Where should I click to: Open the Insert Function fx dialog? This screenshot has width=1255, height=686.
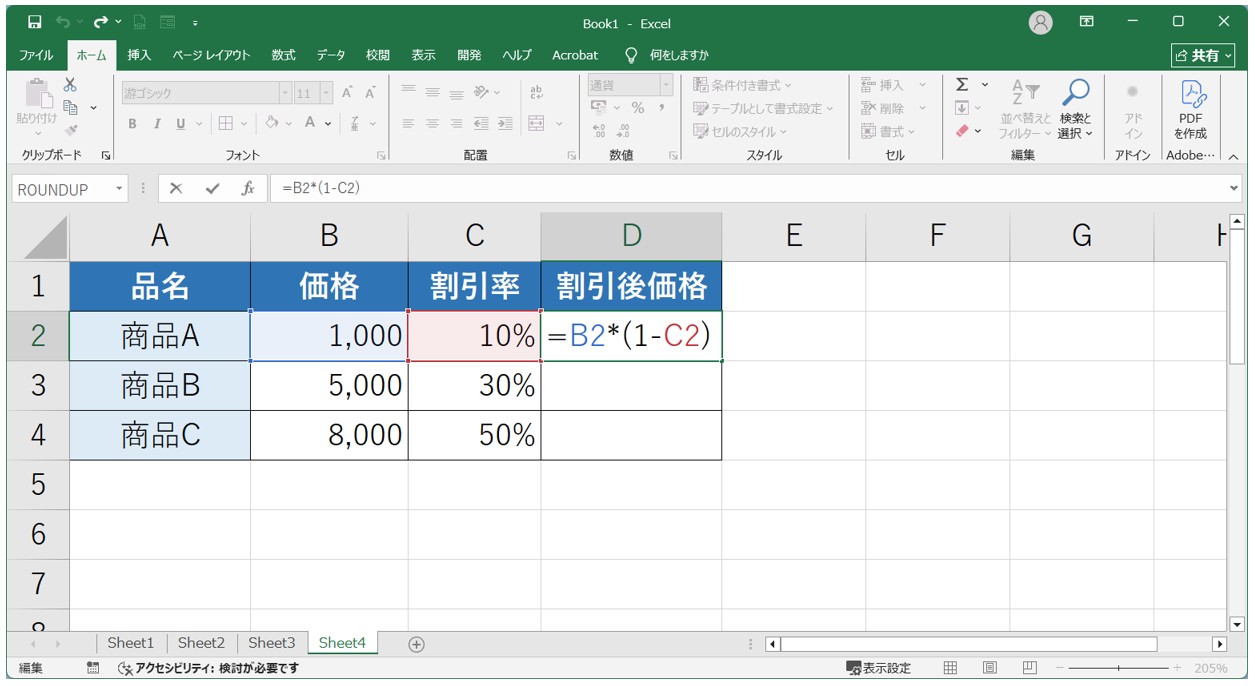click(x=247, y=189)
